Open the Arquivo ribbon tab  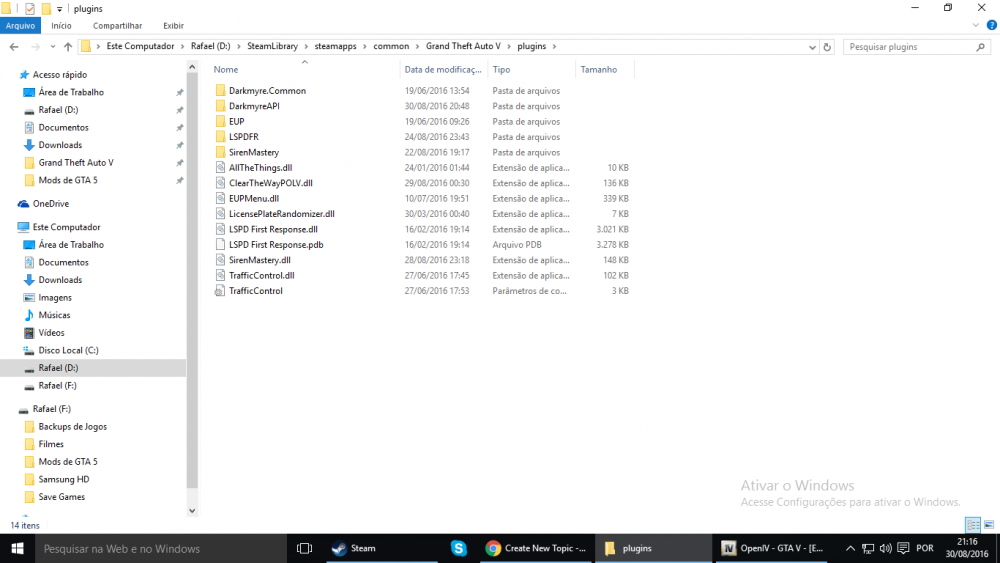pos(20,26)
